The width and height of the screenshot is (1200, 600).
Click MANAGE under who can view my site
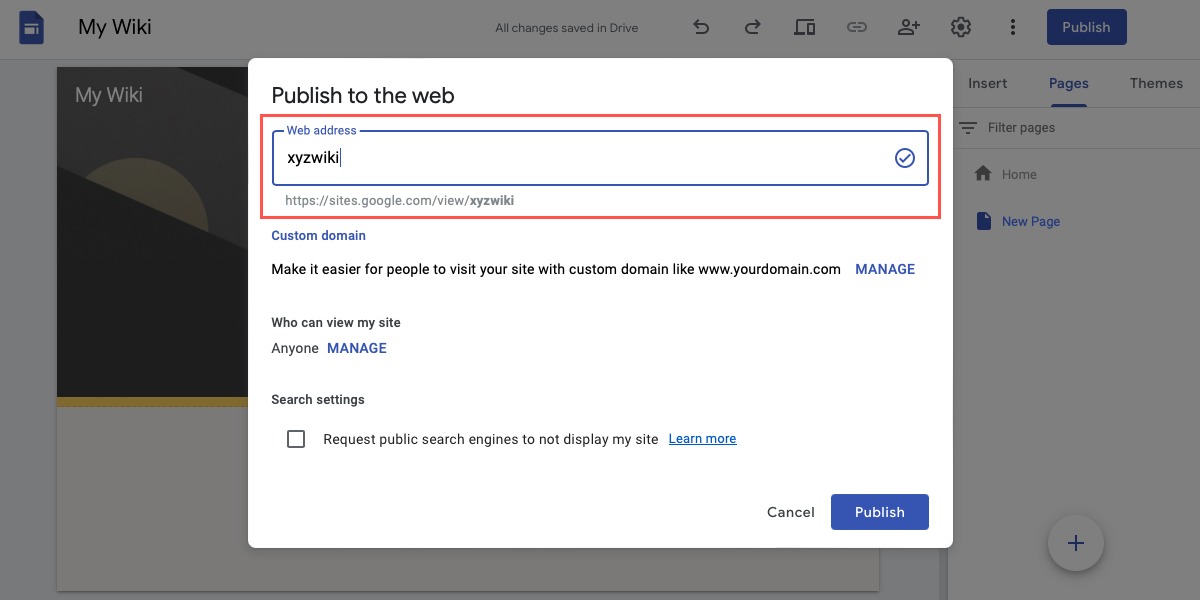click(356, 348)
